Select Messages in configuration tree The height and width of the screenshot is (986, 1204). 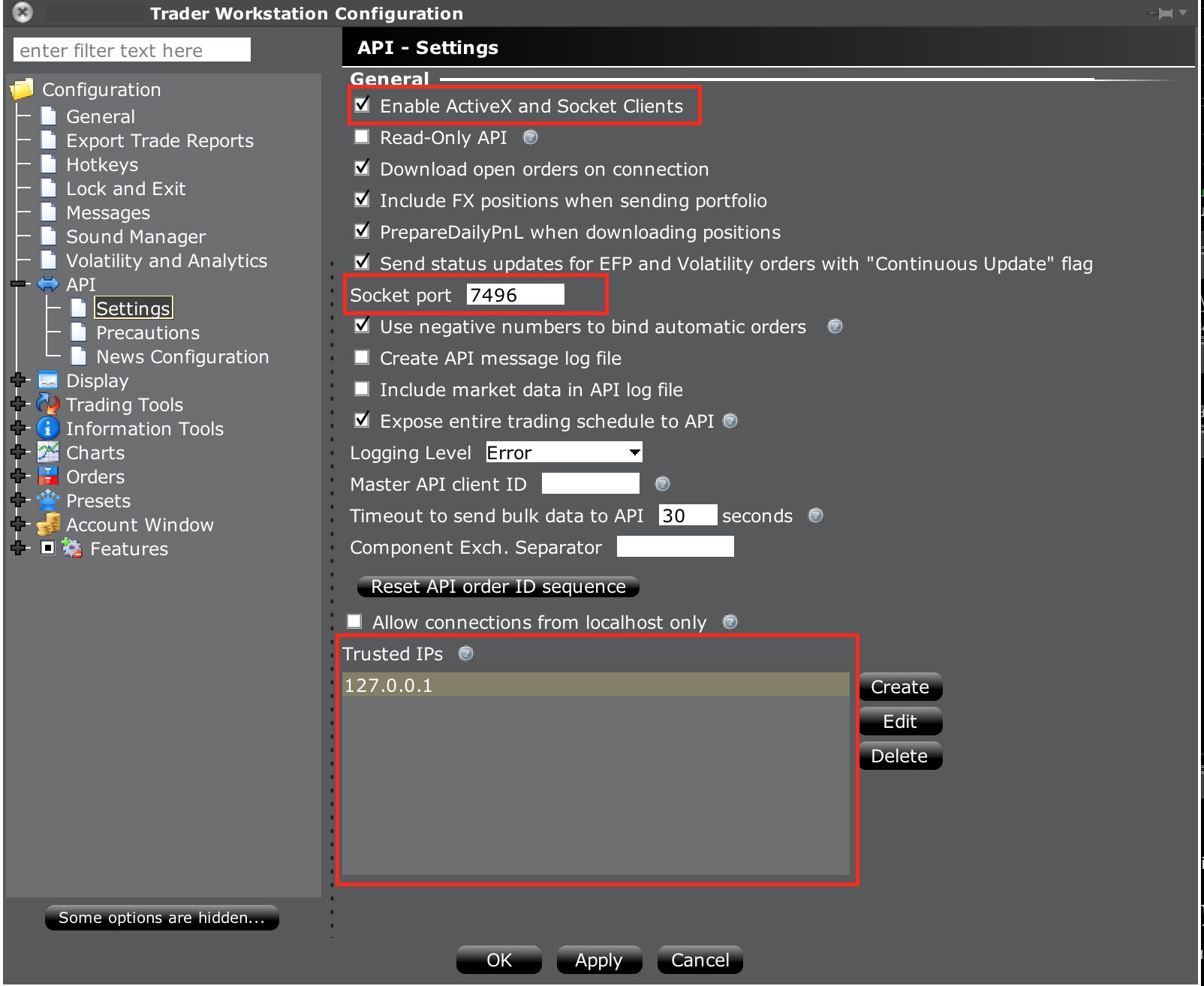[108, 212]
